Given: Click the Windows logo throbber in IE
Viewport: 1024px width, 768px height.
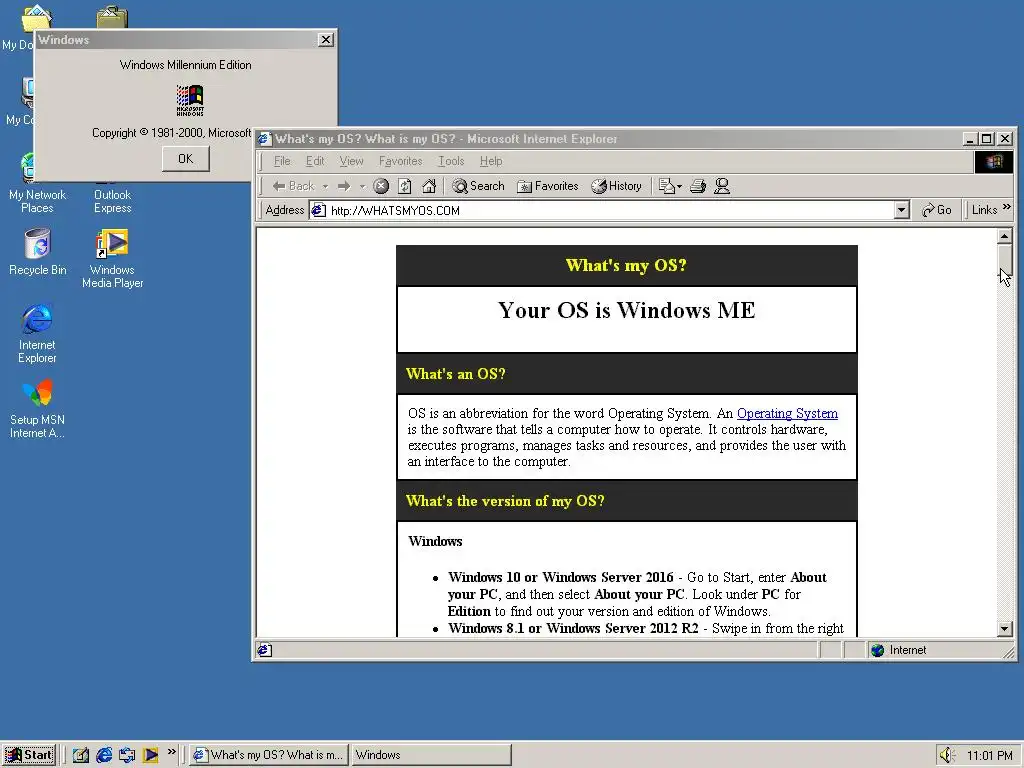Looking at the screenshot, I should point(994,161).
